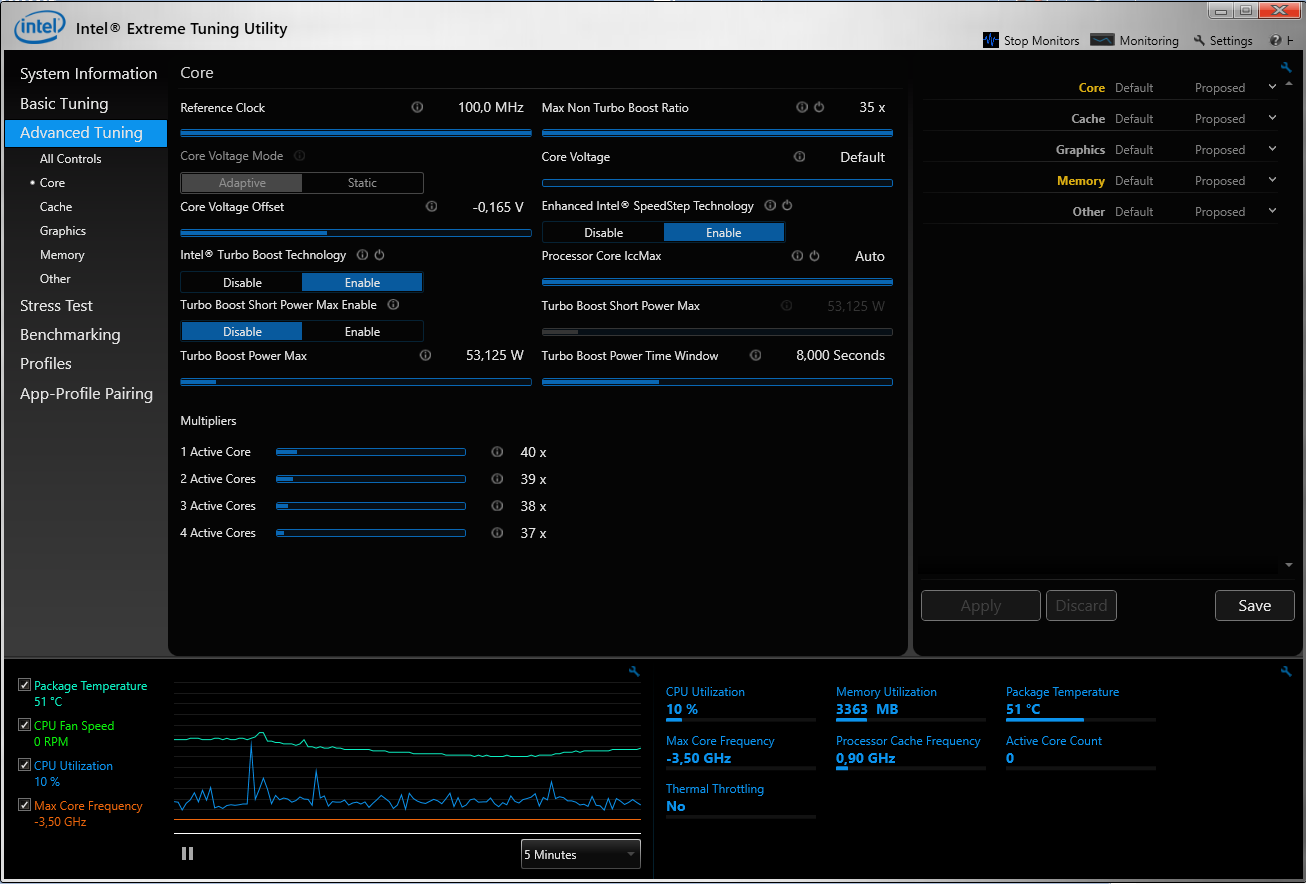Open Benchmarking section
Viewport: 1306px width, 884px height.
tap(70, 335)
